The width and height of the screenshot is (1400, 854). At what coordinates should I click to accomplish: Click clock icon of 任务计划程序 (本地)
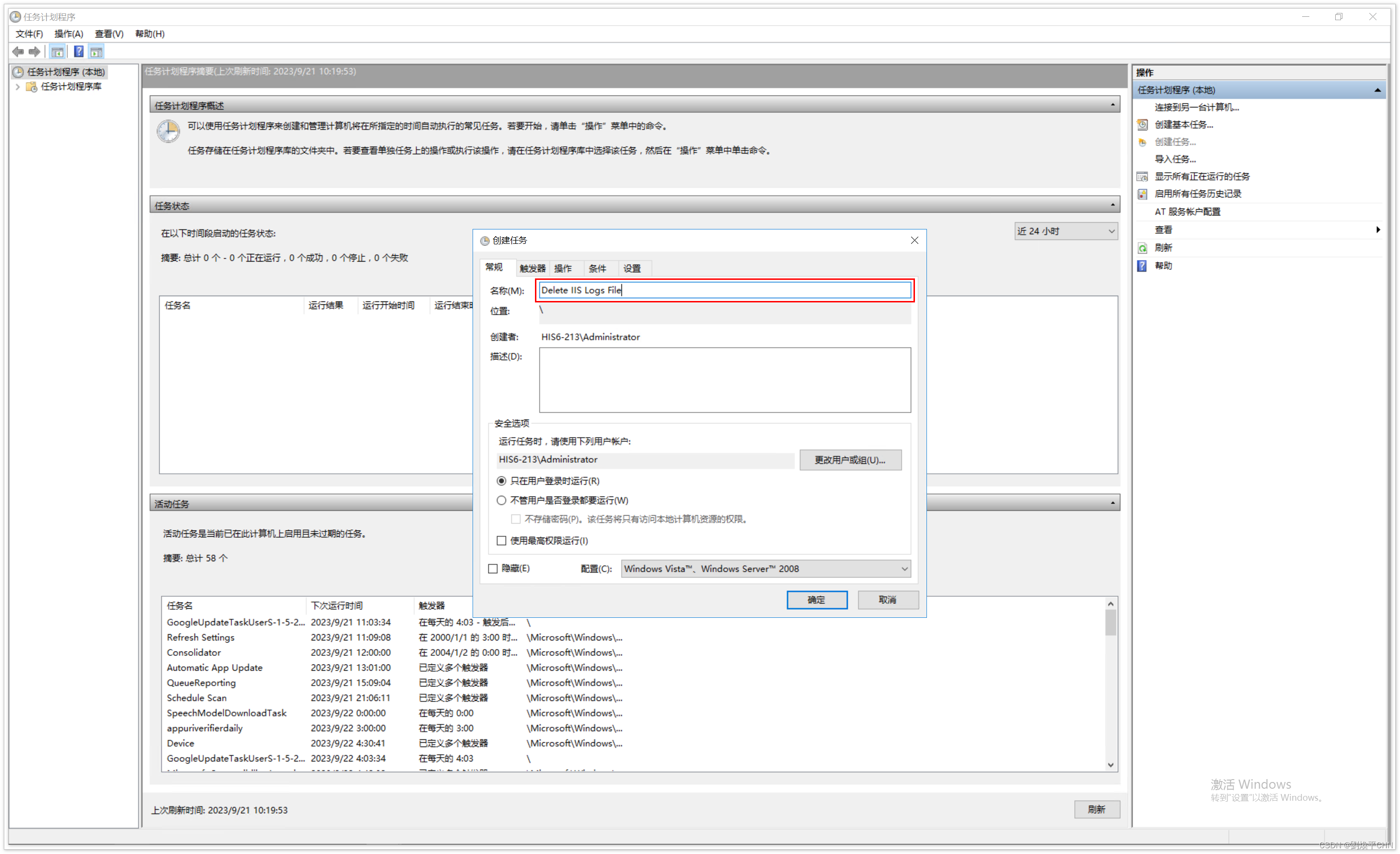point(19,72)
